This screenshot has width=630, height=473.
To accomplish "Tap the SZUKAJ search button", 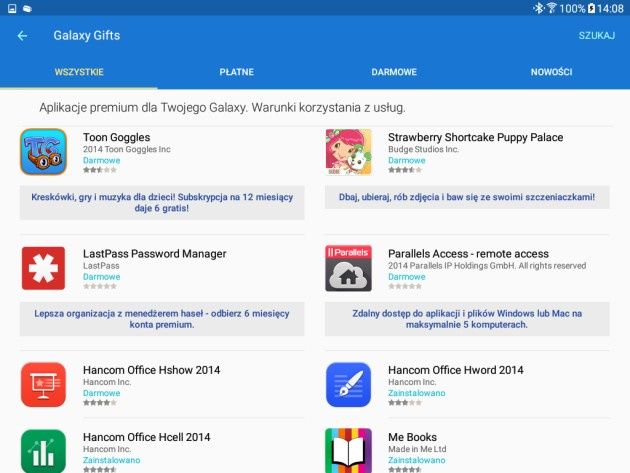I will 597,36.
